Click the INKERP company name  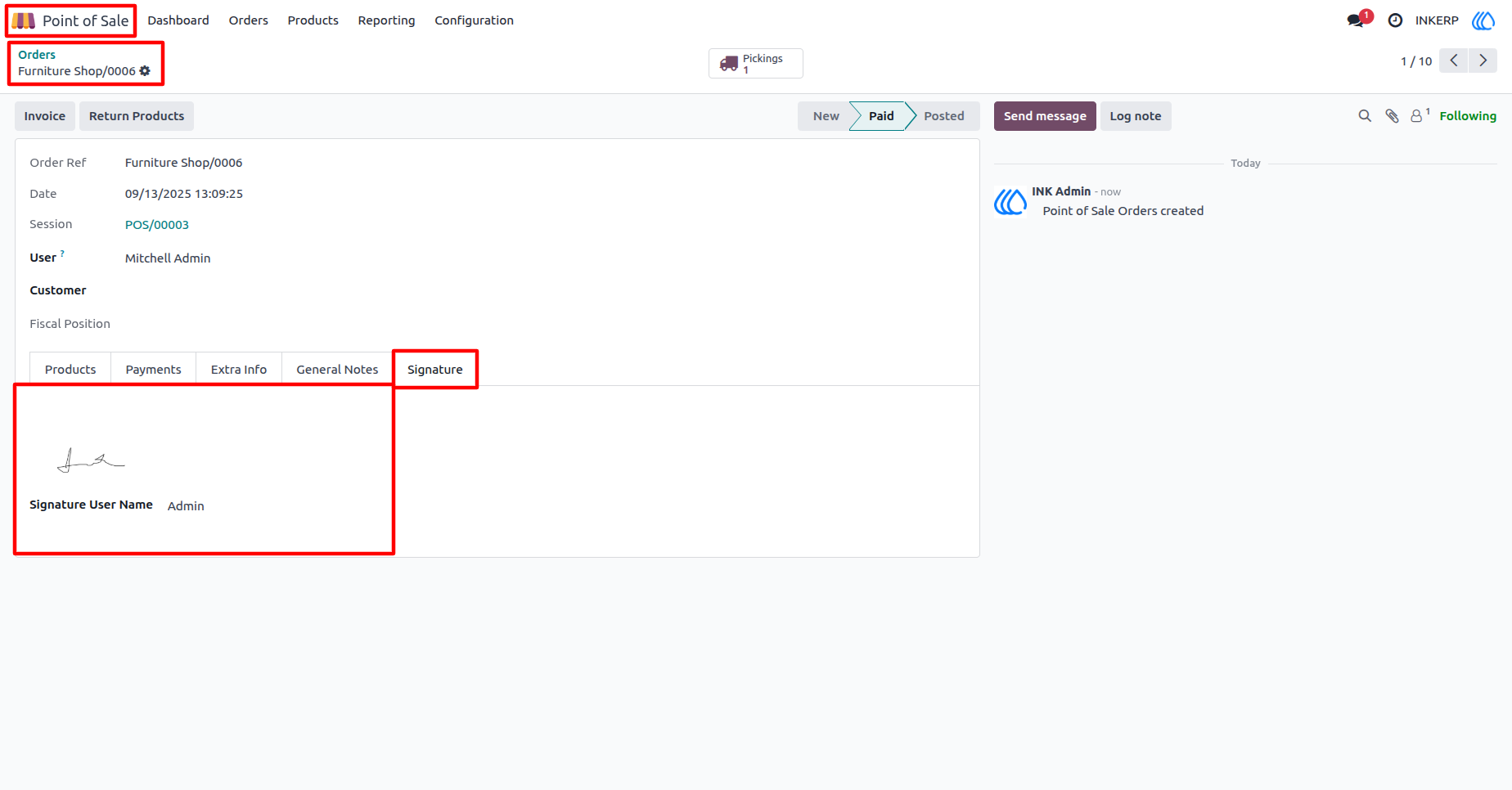[x=1437, y=20]
